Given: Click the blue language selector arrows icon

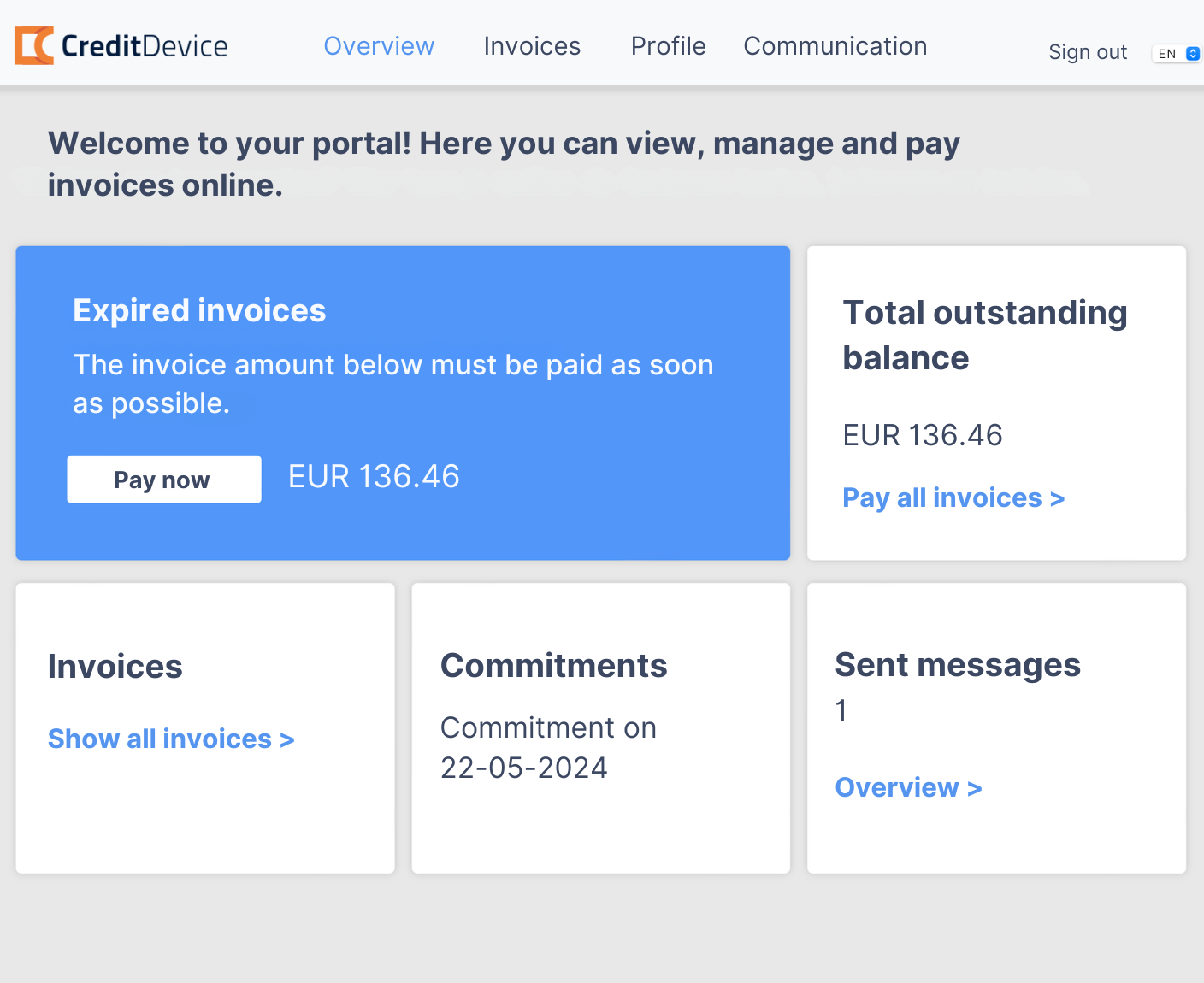Looking at the screenshot, I should [1192, 54].
